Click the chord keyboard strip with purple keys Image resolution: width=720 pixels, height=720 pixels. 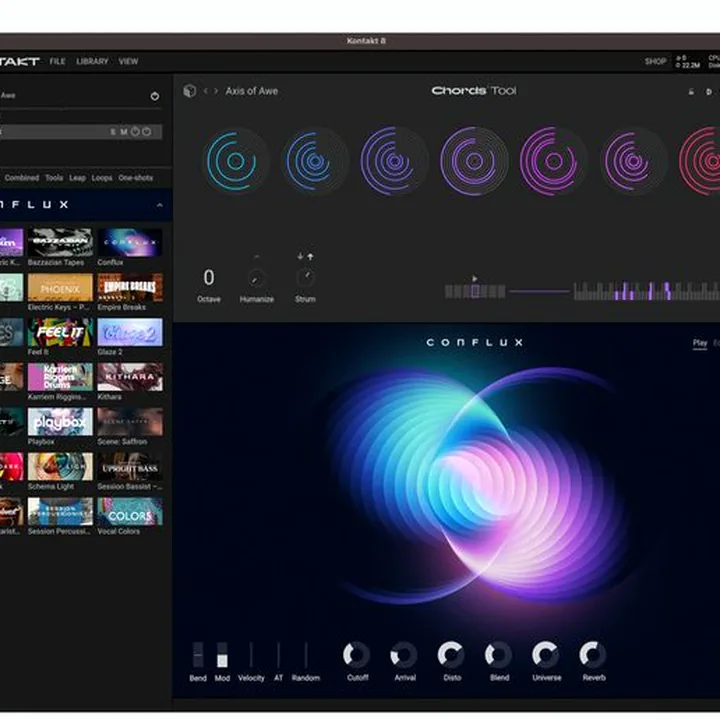tap(647, 291)
